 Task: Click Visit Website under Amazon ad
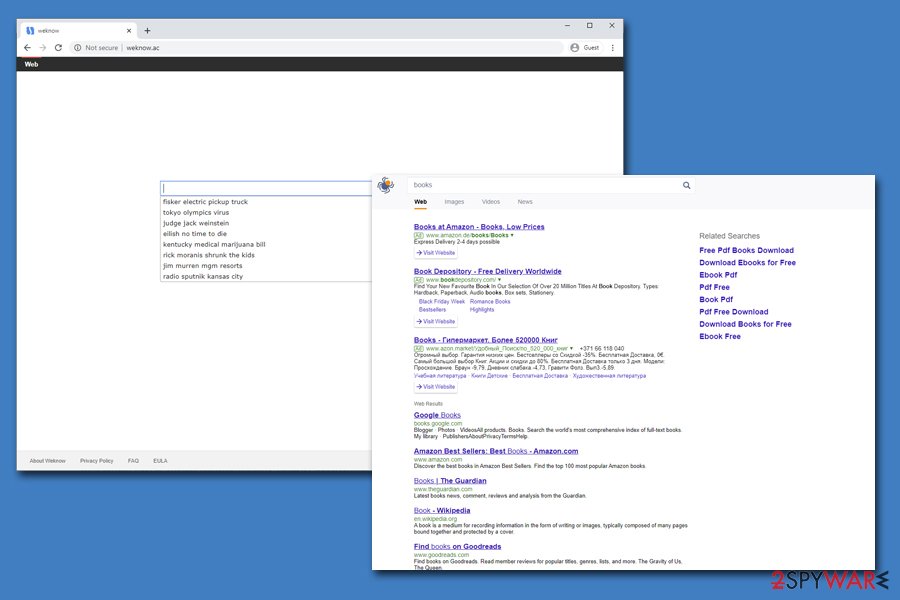[436, 253]
